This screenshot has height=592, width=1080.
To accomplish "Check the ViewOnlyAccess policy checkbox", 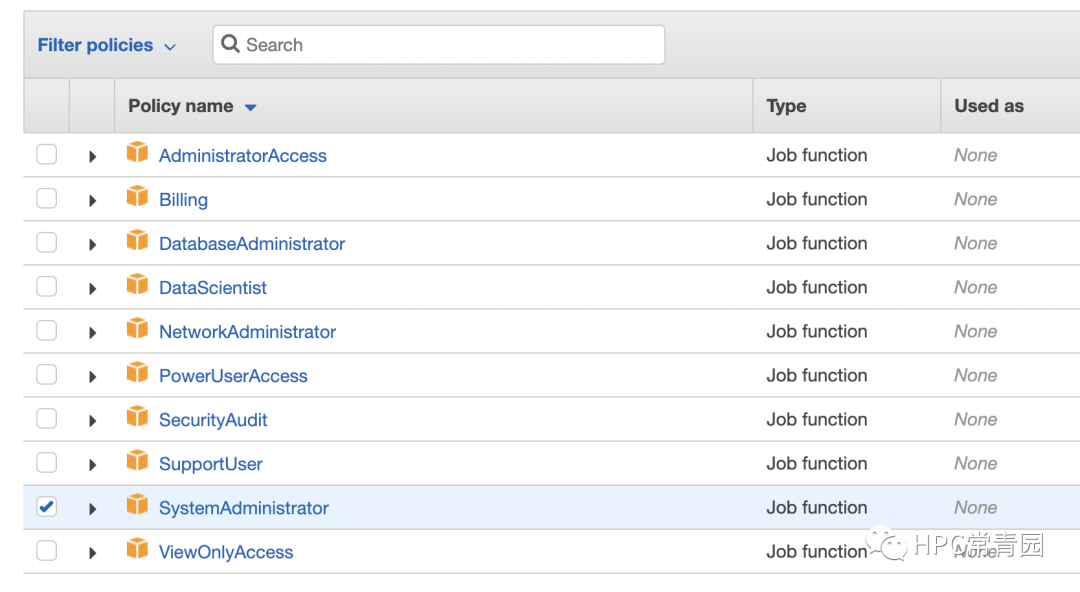I will click(x=47, y=551).
